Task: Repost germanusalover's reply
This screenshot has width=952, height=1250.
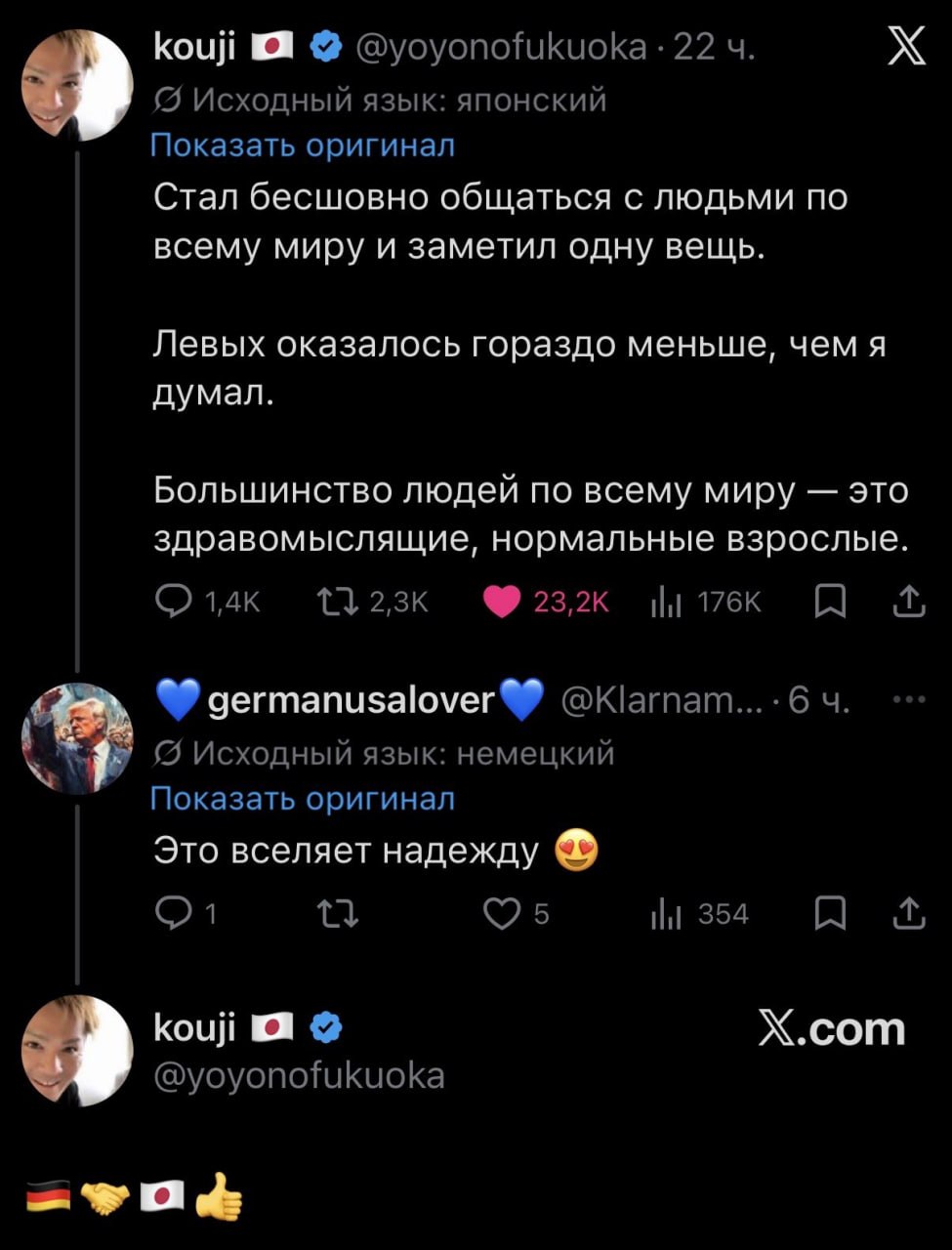Action: pyautogui.click(x=338, y=914)
